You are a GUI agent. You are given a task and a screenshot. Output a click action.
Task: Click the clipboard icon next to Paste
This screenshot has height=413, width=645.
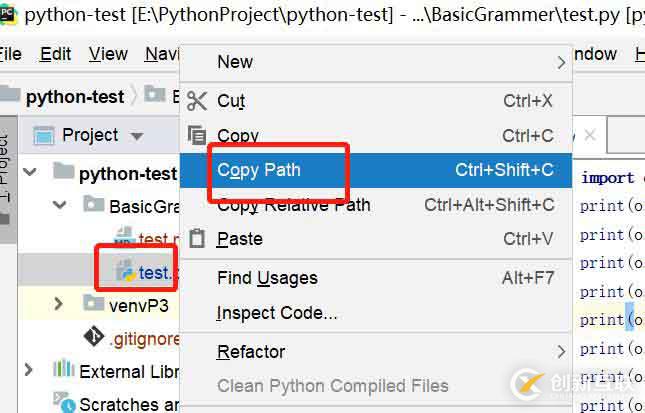(x=197, y=239)
